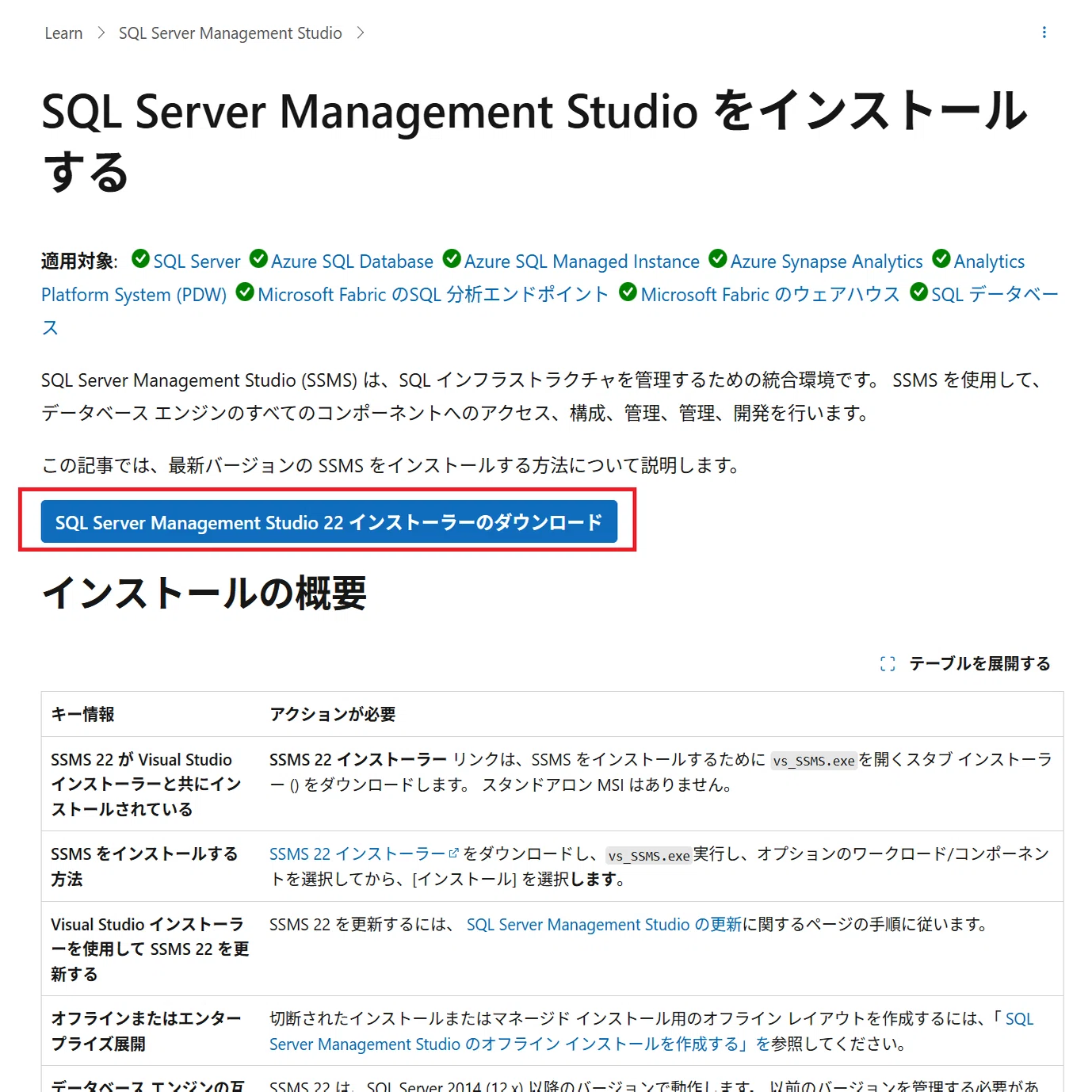Open Microsoft Fabric のSQL 分析エンドポイント link
Image resolution: width=1092 pixels, height=1092 pixels.
[433, 295]
